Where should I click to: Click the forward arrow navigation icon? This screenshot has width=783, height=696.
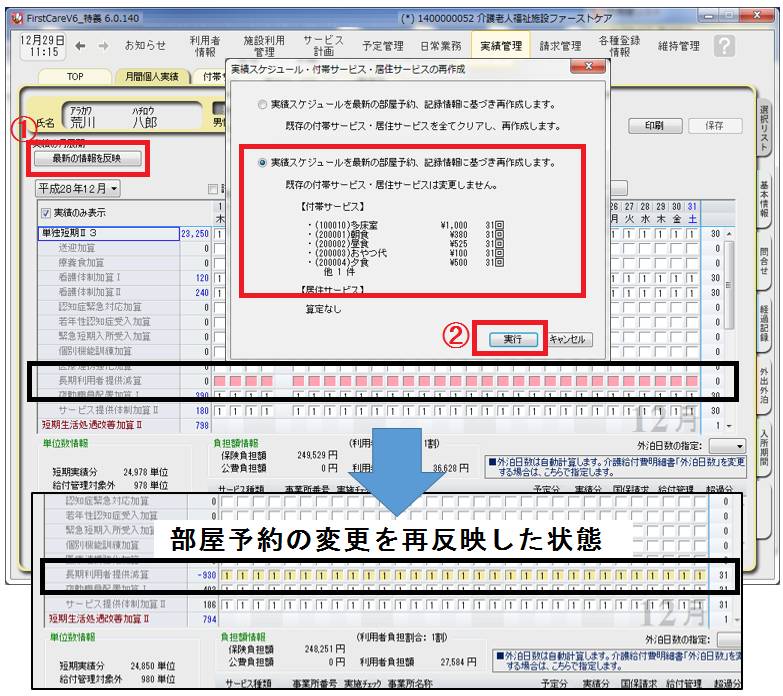[x=101, y=46]
